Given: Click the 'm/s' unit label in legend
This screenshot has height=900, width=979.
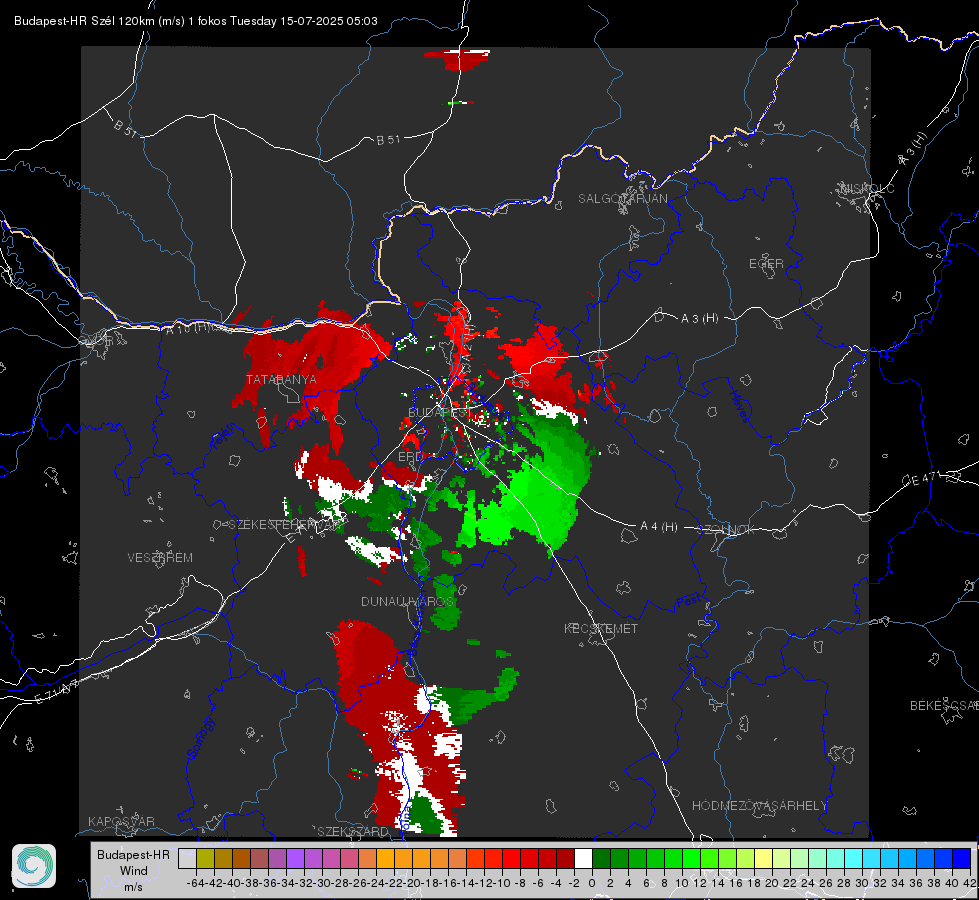Looking at the screenshot, I should 133,887.
